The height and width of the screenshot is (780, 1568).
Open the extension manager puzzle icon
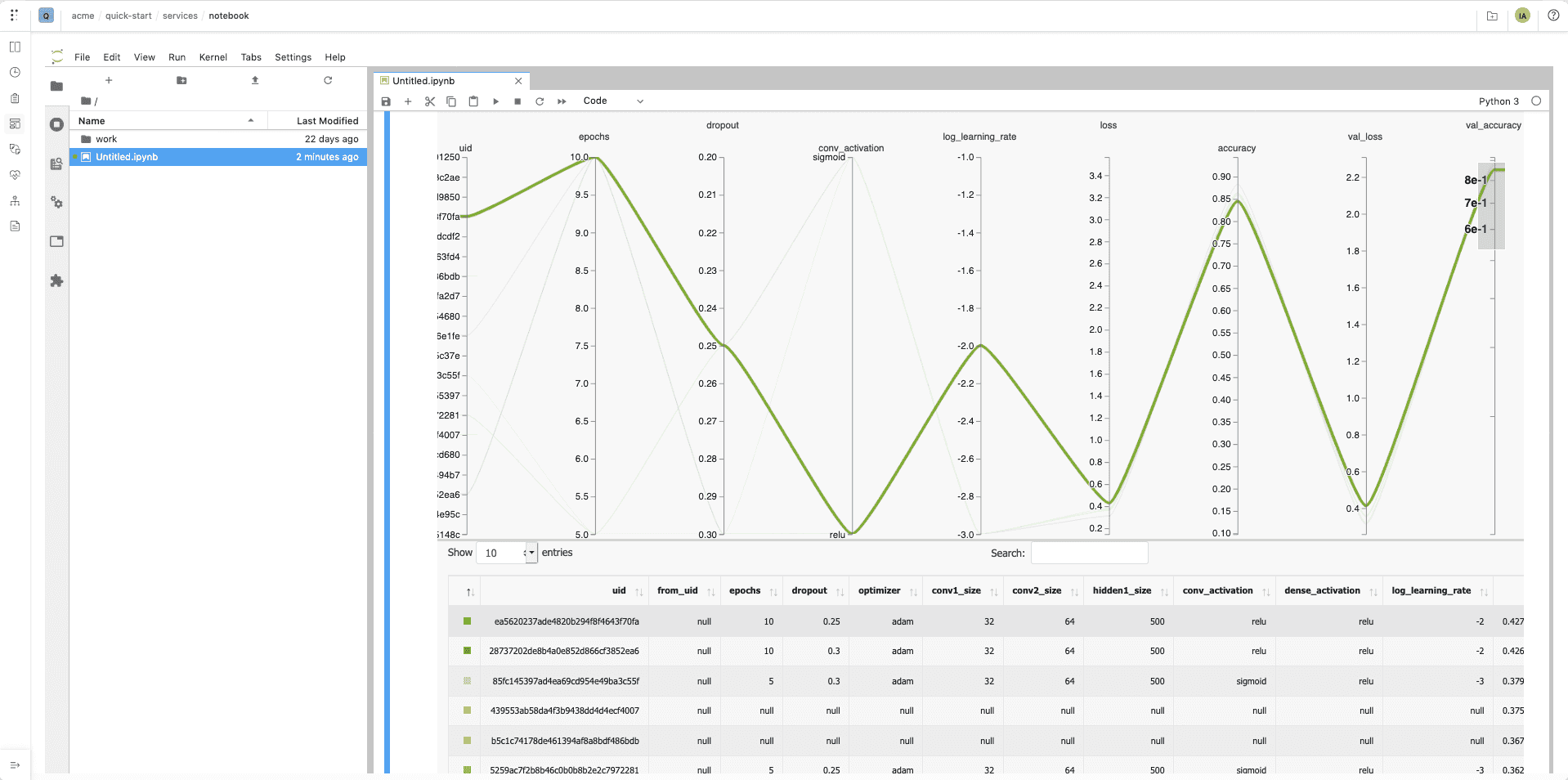click(x=56, y=280)
